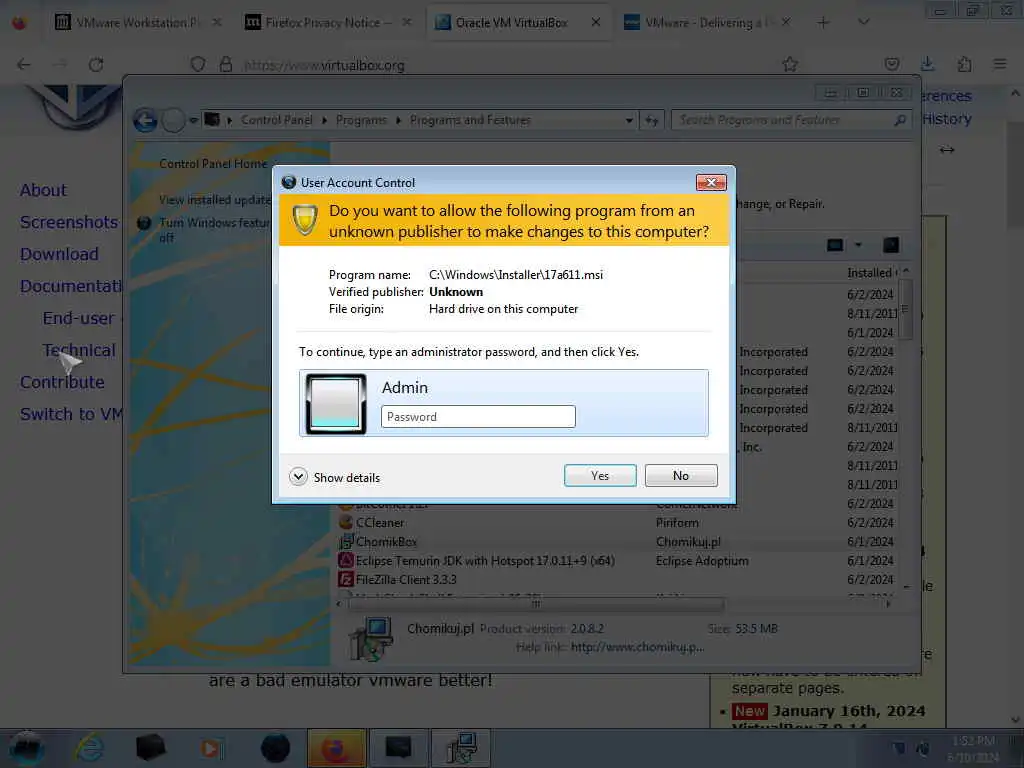Open the Firefox extensions icon

click(964, 64)
